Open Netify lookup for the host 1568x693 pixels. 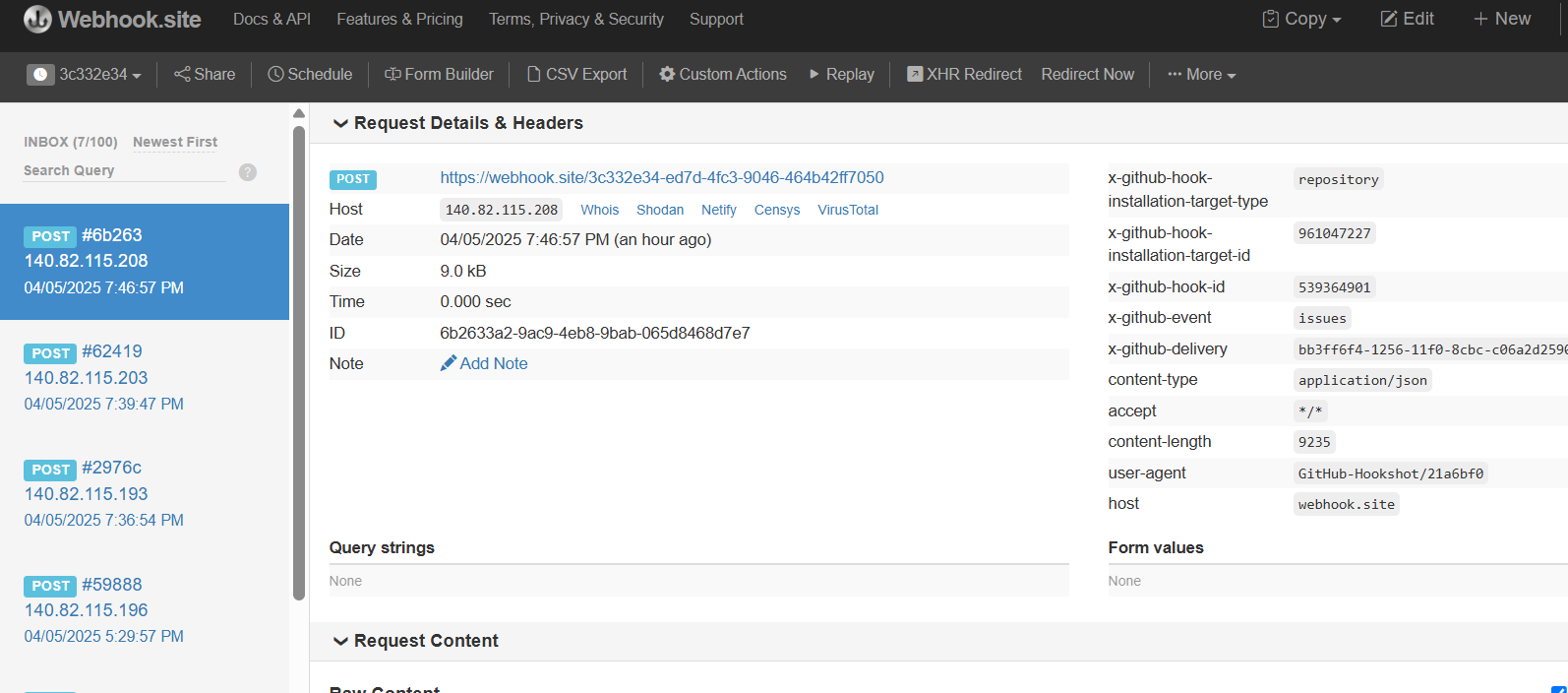[719, 210]
